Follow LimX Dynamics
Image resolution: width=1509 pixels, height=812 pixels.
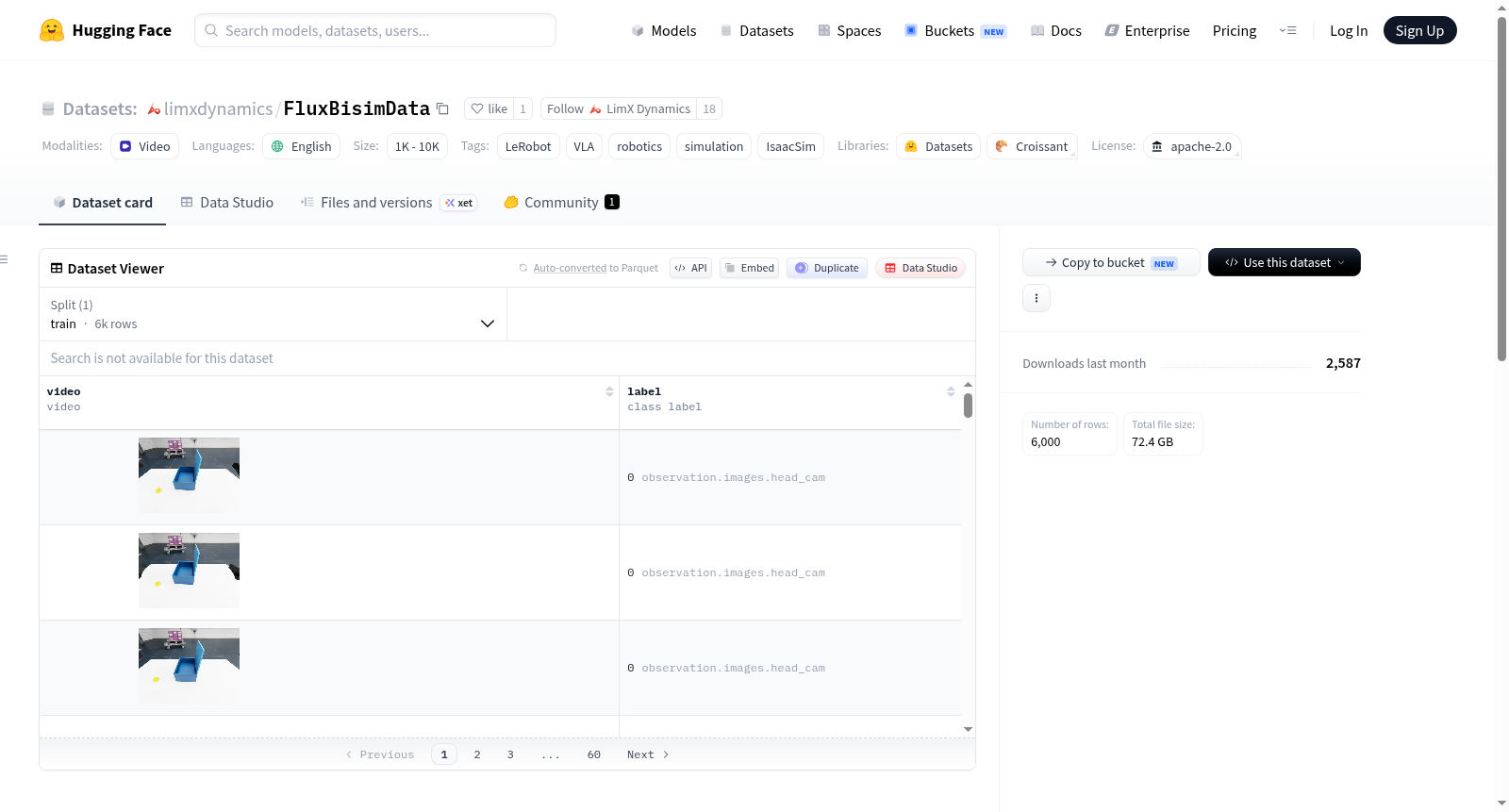[619, 108]
